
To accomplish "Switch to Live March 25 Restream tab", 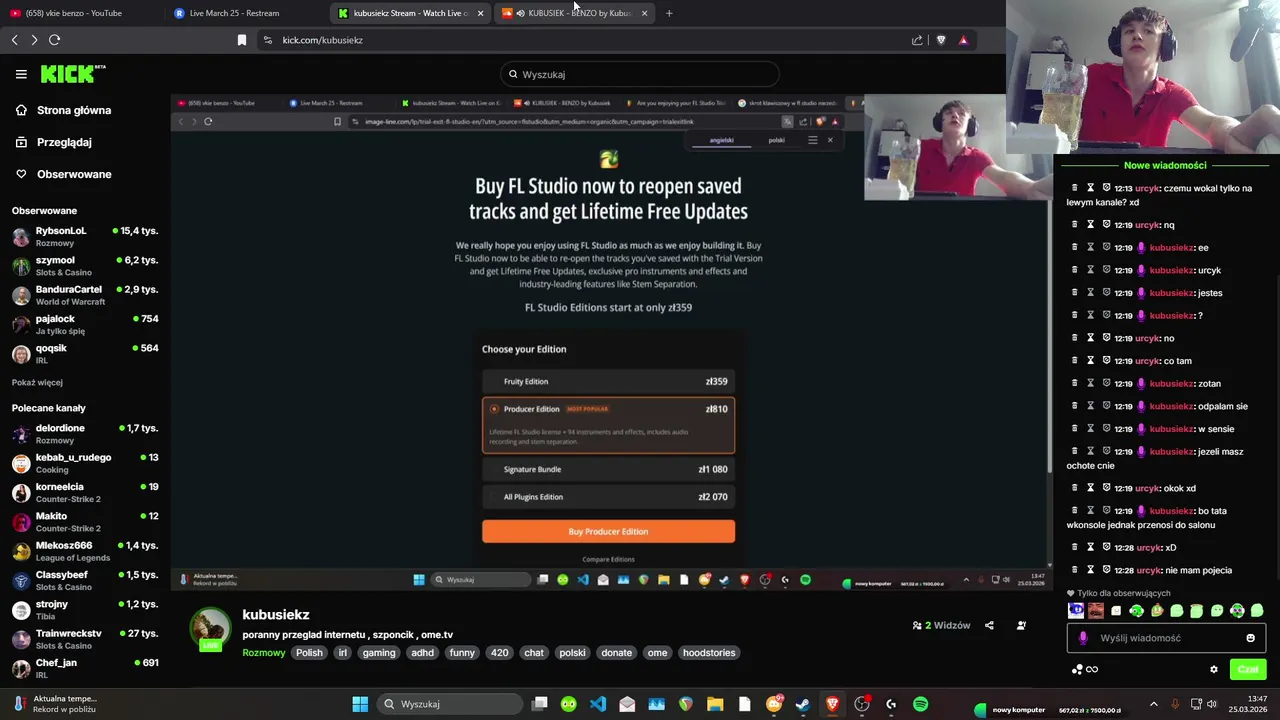I will (x=245, y=13).
